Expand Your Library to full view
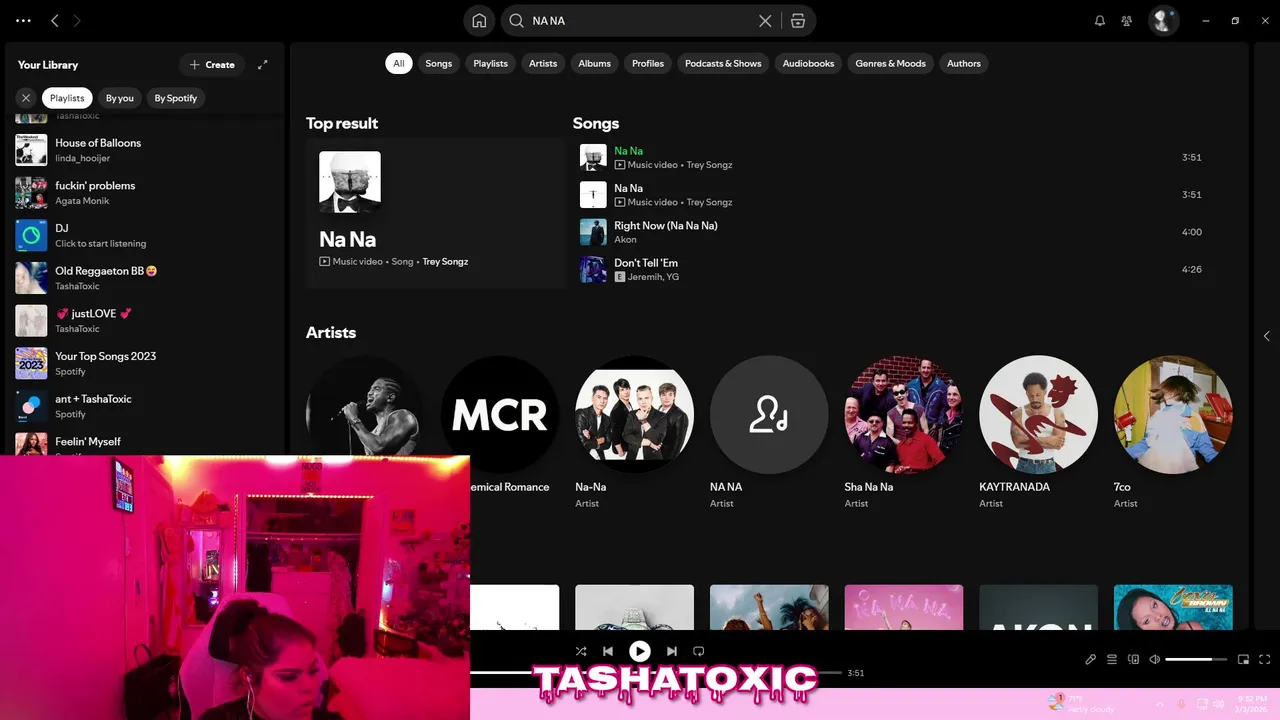This screenshot has width=1280, height=720. pyautogui.click(x=263, y=64)
